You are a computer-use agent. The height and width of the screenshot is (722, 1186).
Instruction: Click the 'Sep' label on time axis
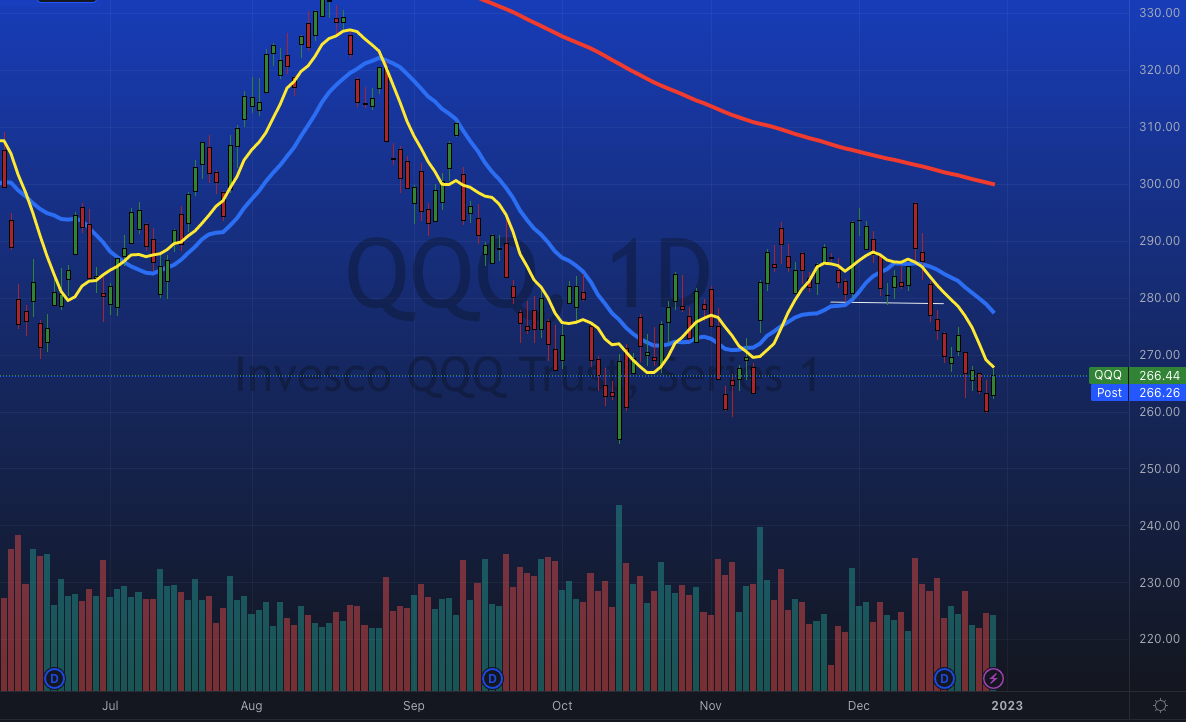414,705
